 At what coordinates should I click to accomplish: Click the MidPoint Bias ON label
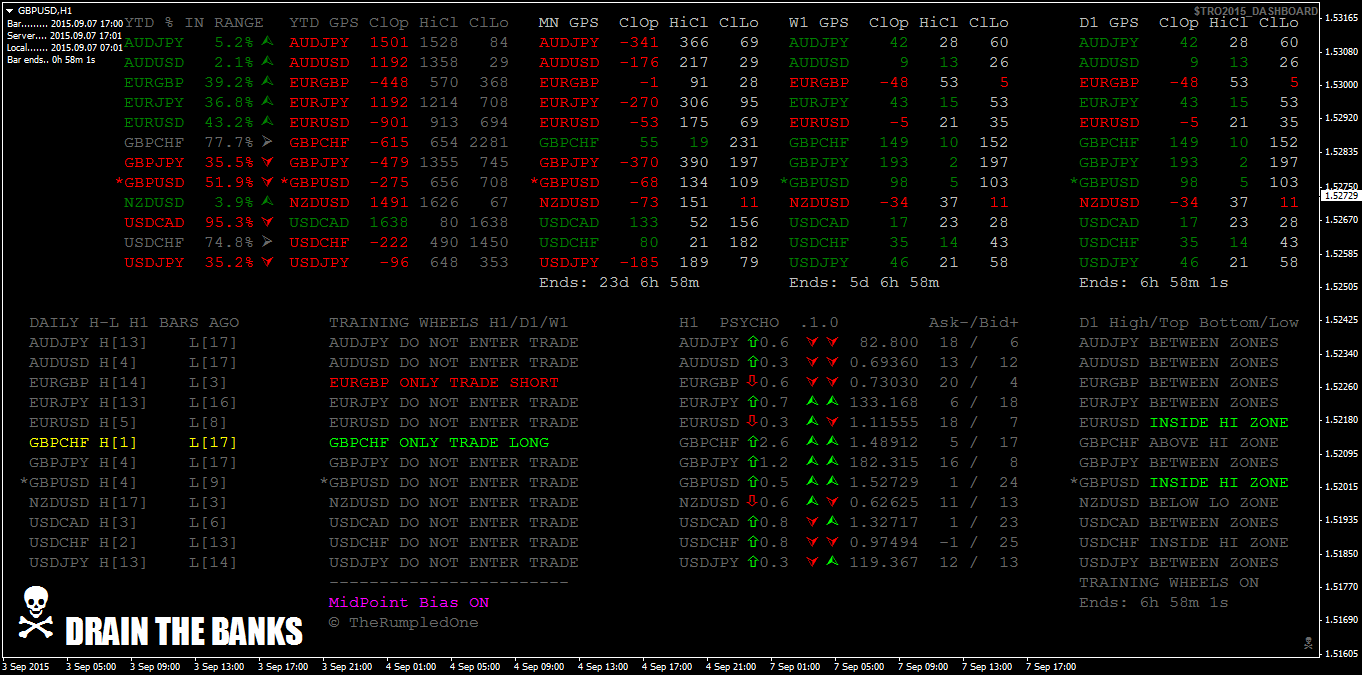[409, 603]
